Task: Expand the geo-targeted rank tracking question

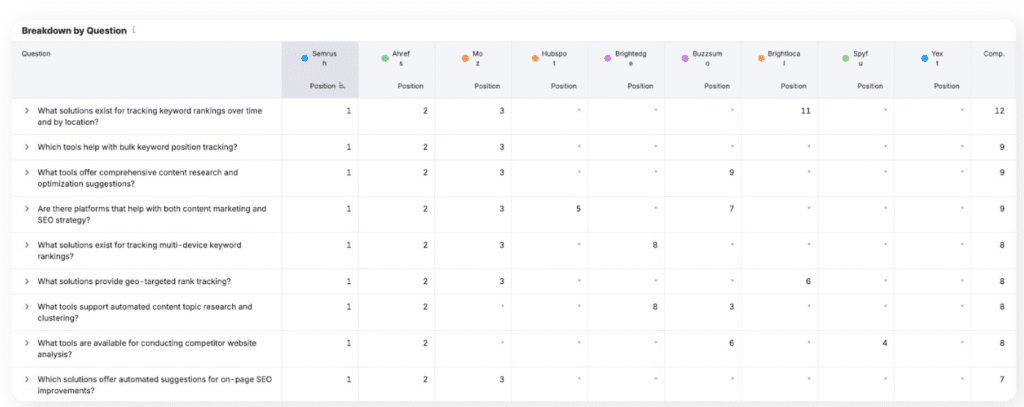Action: point(27,281)
